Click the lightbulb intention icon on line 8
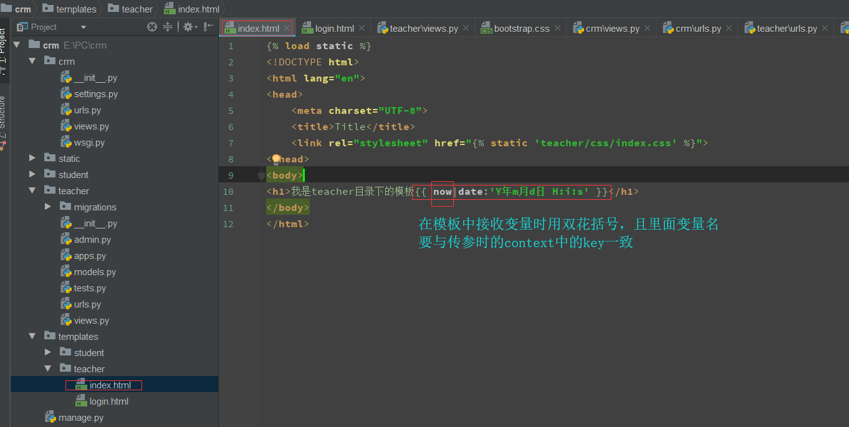This screenshot has width=849, height=427. [x=276, y=159]
